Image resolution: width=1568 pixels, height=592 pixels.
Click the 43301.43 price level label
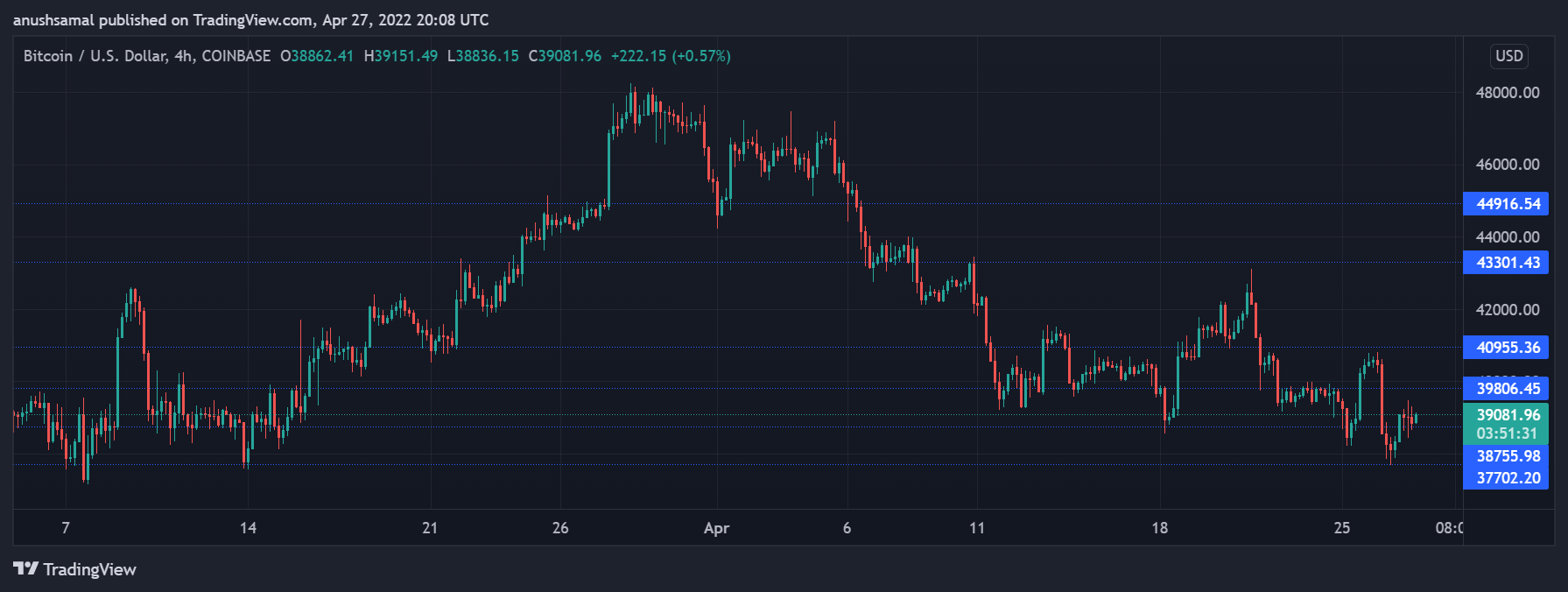(1507, 263)
